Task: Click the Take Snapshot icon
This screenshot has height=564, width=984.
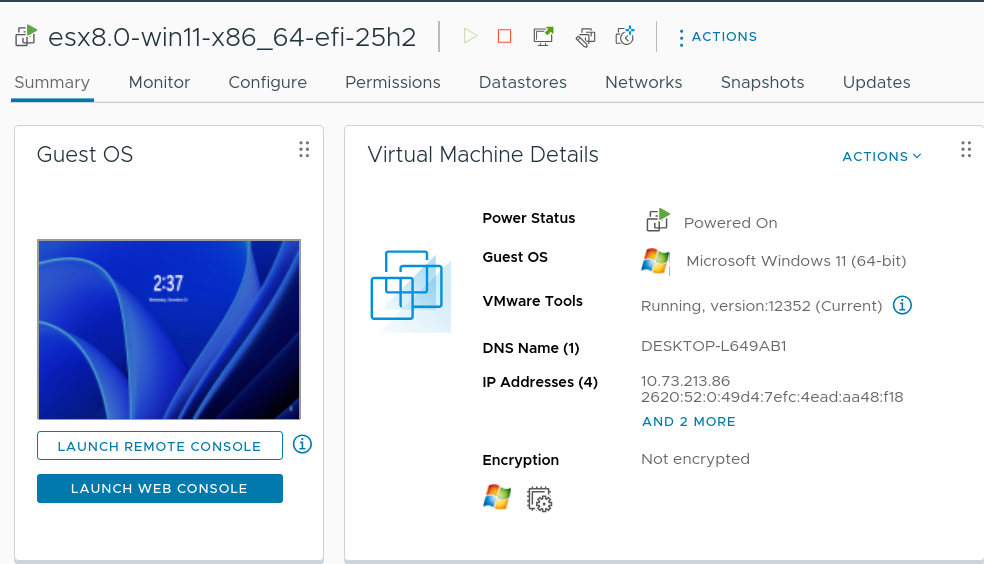Action: point(625,37)
